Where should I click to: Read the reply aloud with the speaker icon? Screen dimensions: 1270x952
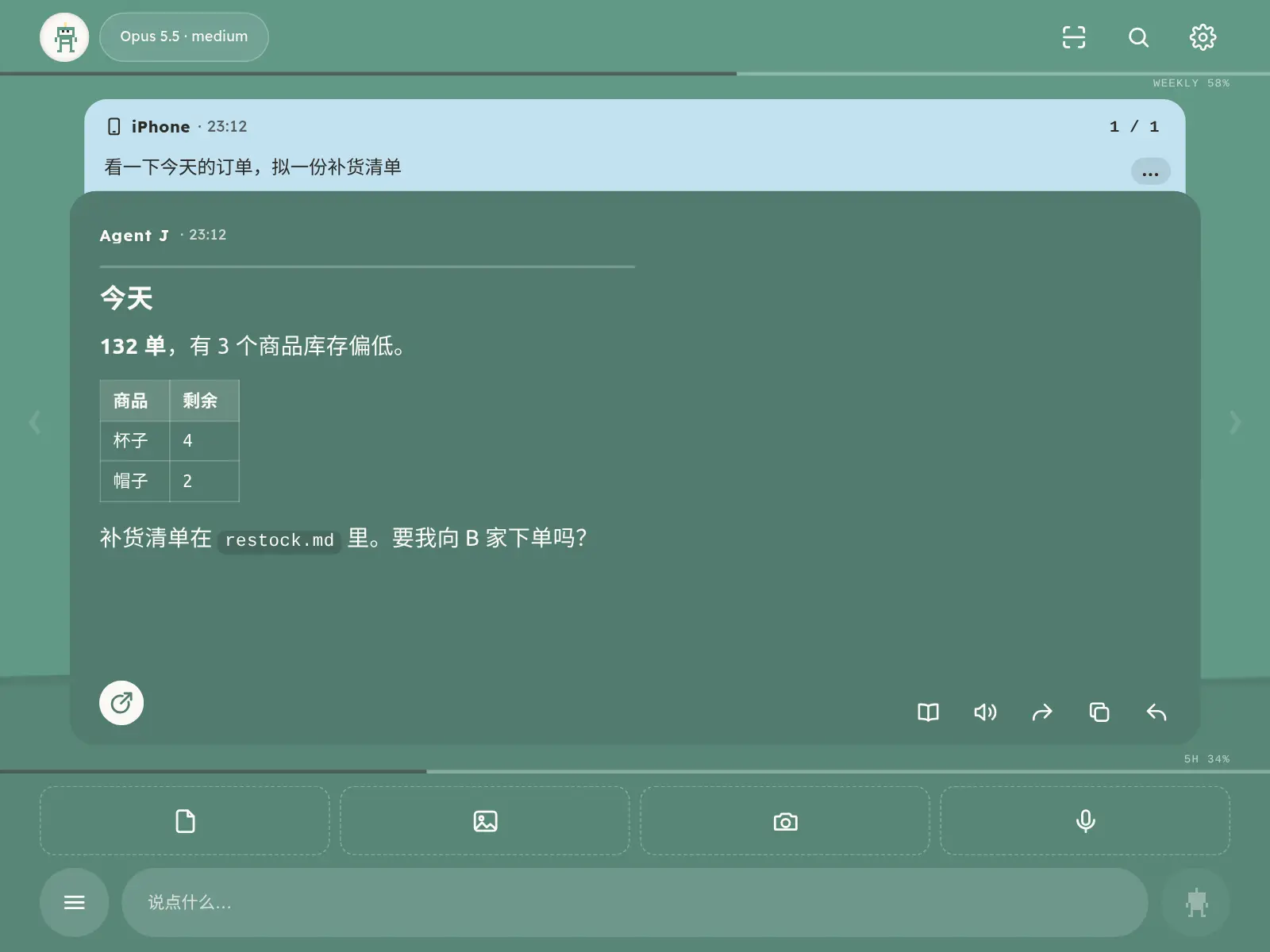[x=985, y=712]
